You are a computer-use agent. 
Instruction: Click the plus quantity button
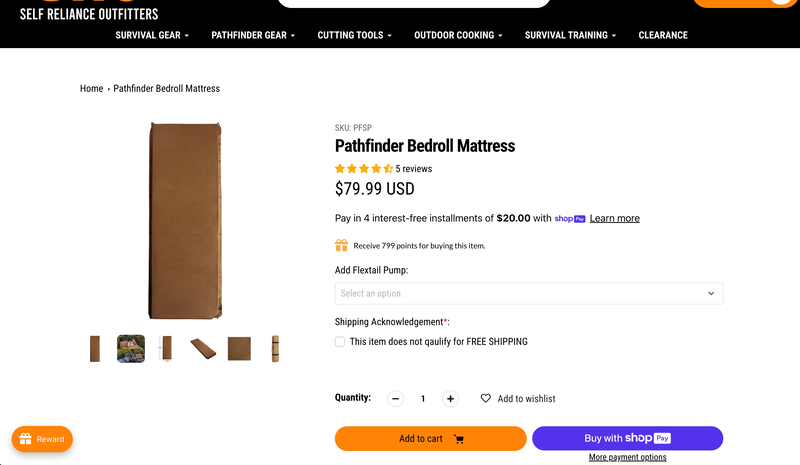[450, 398]
